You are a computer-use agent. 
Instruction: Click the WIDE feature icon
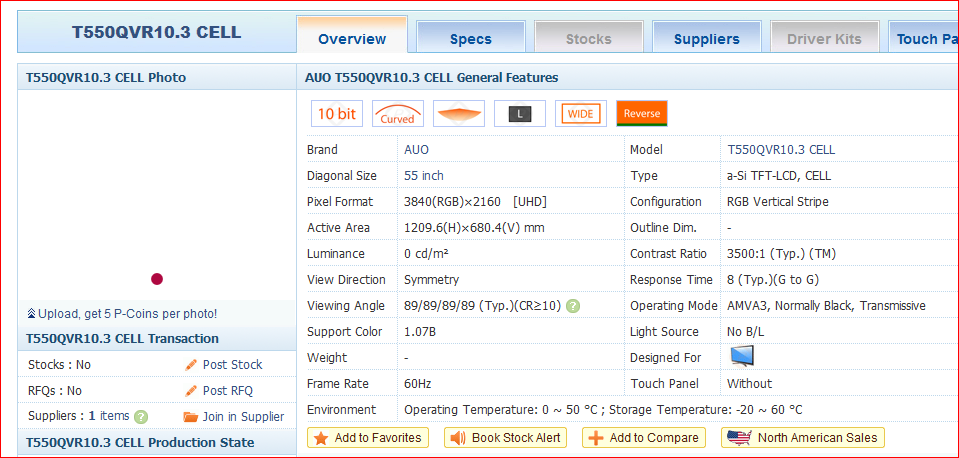click(x=581, y=114)
